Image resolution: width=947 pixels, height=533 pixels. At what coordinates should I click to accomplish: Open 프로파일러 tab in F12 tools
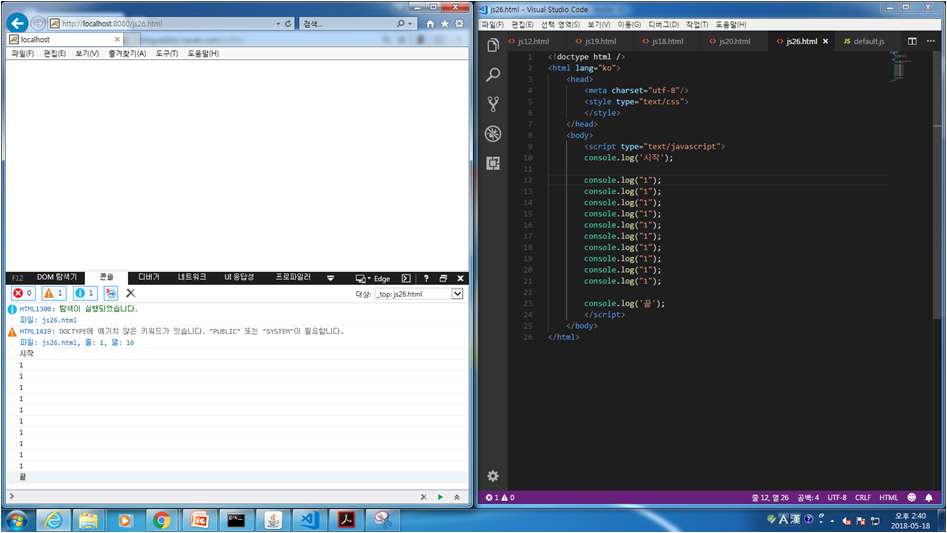click(x=293, y=277)
